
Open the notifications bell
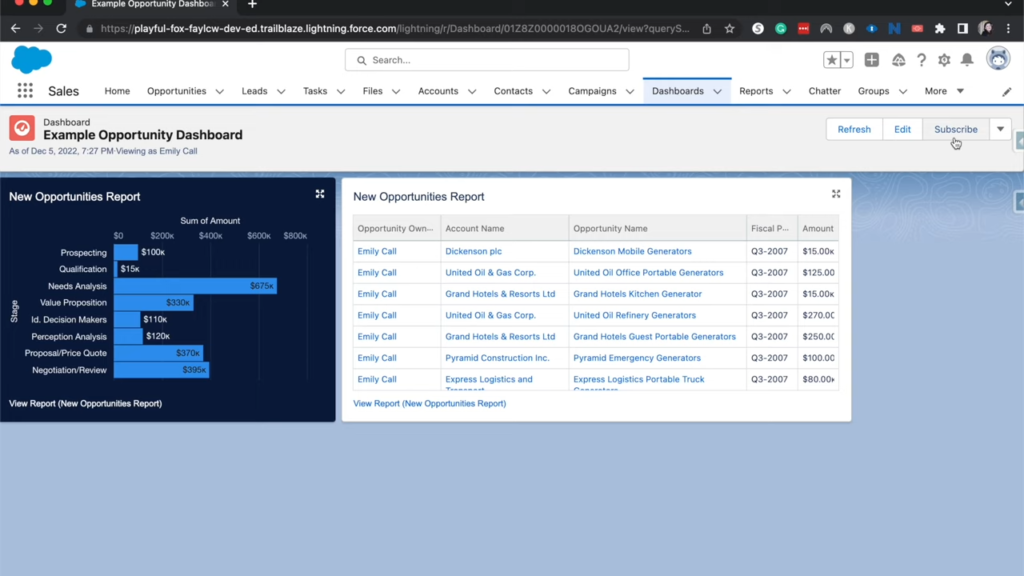966,60
